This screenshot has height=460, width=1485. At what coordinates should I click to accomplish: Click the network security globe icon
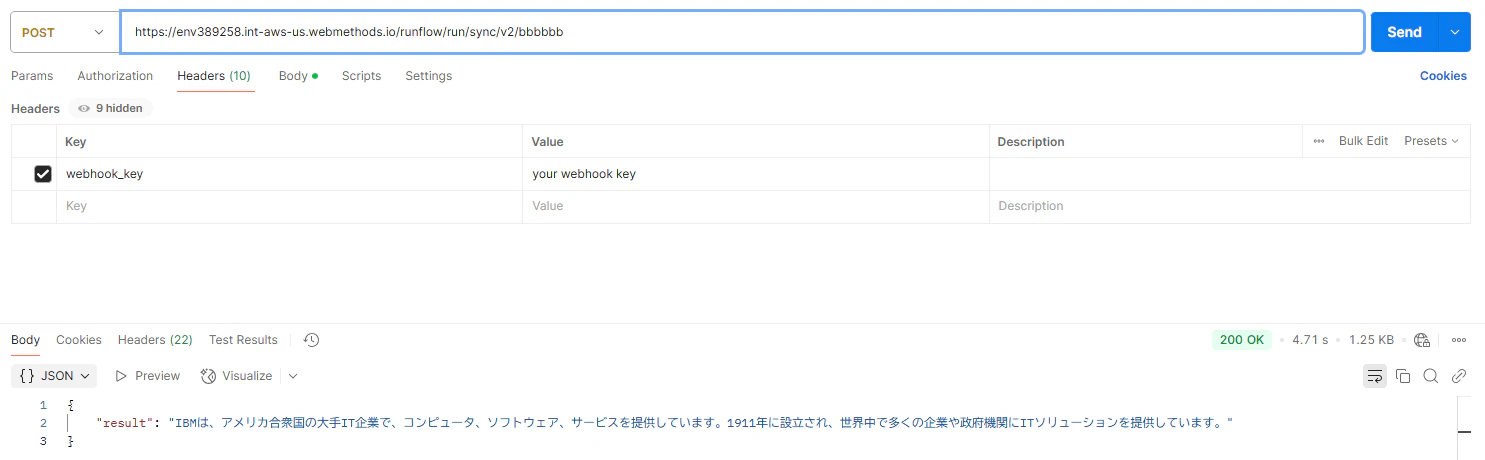click(1422, 340)
